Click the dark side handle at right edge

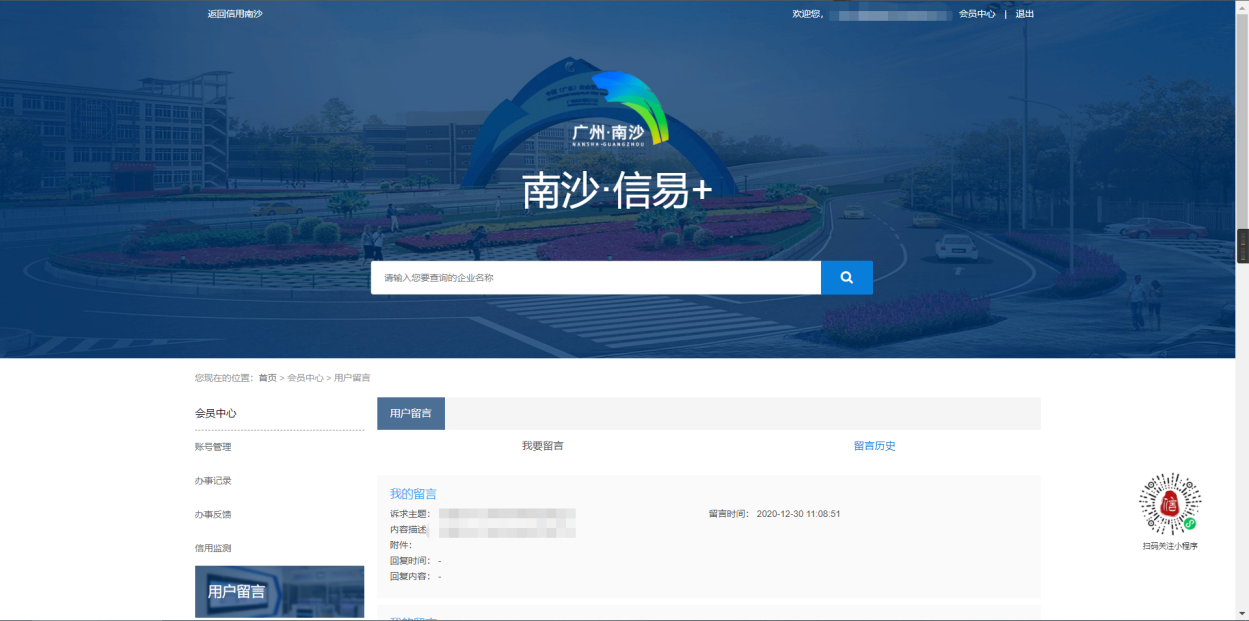pyautogui.click(x=1243, y=246)
